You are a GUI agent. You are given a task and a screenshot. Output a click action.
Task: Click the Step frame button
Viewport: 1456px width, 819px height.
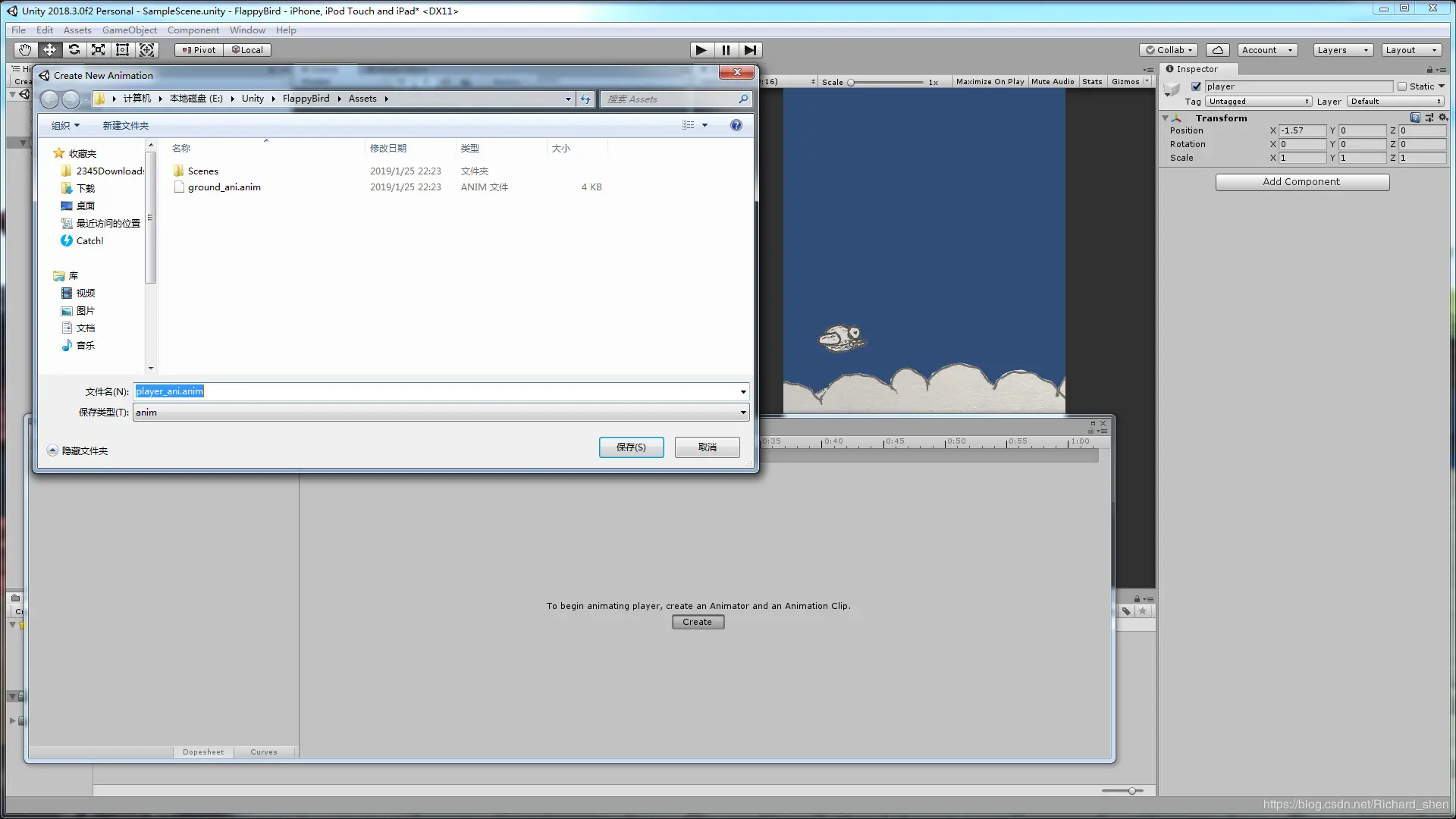(x=750, y=50)
